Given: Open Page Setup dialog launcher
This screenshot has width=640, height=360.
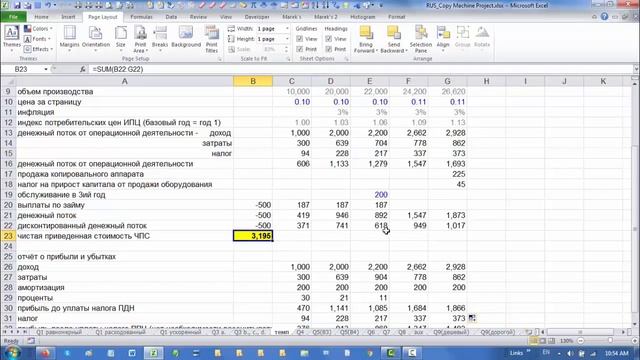Looking at the screenshot, I should coord(220,59).
